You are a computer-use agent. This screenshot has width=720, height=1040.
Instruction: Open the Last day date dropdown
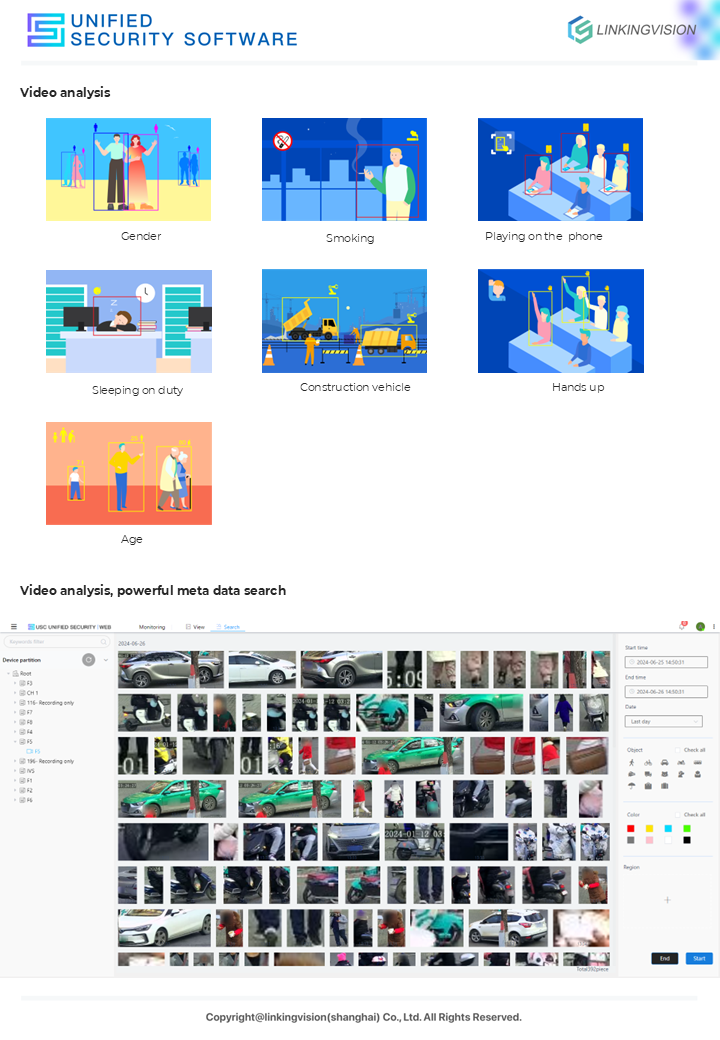tap(665, 721)
